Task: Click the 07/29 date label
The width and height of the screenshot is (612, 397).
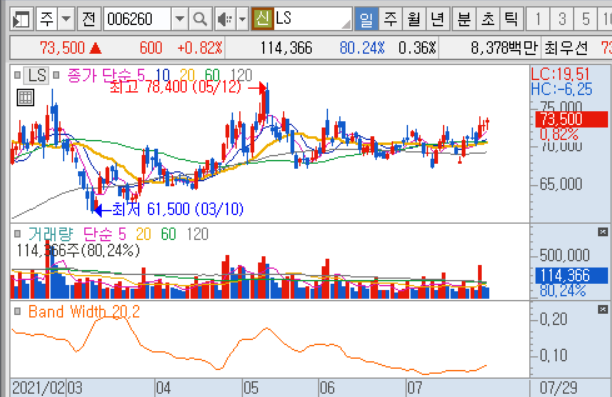Action: [559, 388]
